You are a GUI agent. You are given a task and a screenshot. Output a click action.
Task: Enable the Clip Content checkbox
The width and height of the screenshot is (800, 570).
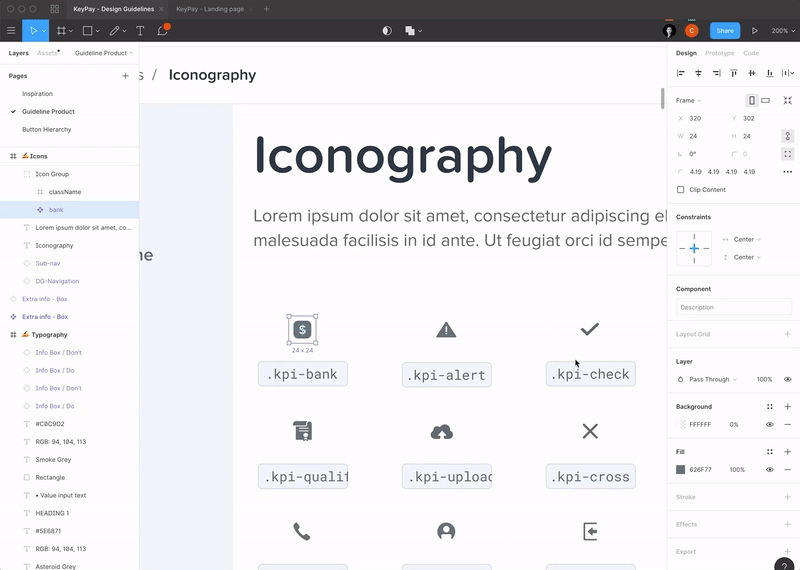point(681,189)
